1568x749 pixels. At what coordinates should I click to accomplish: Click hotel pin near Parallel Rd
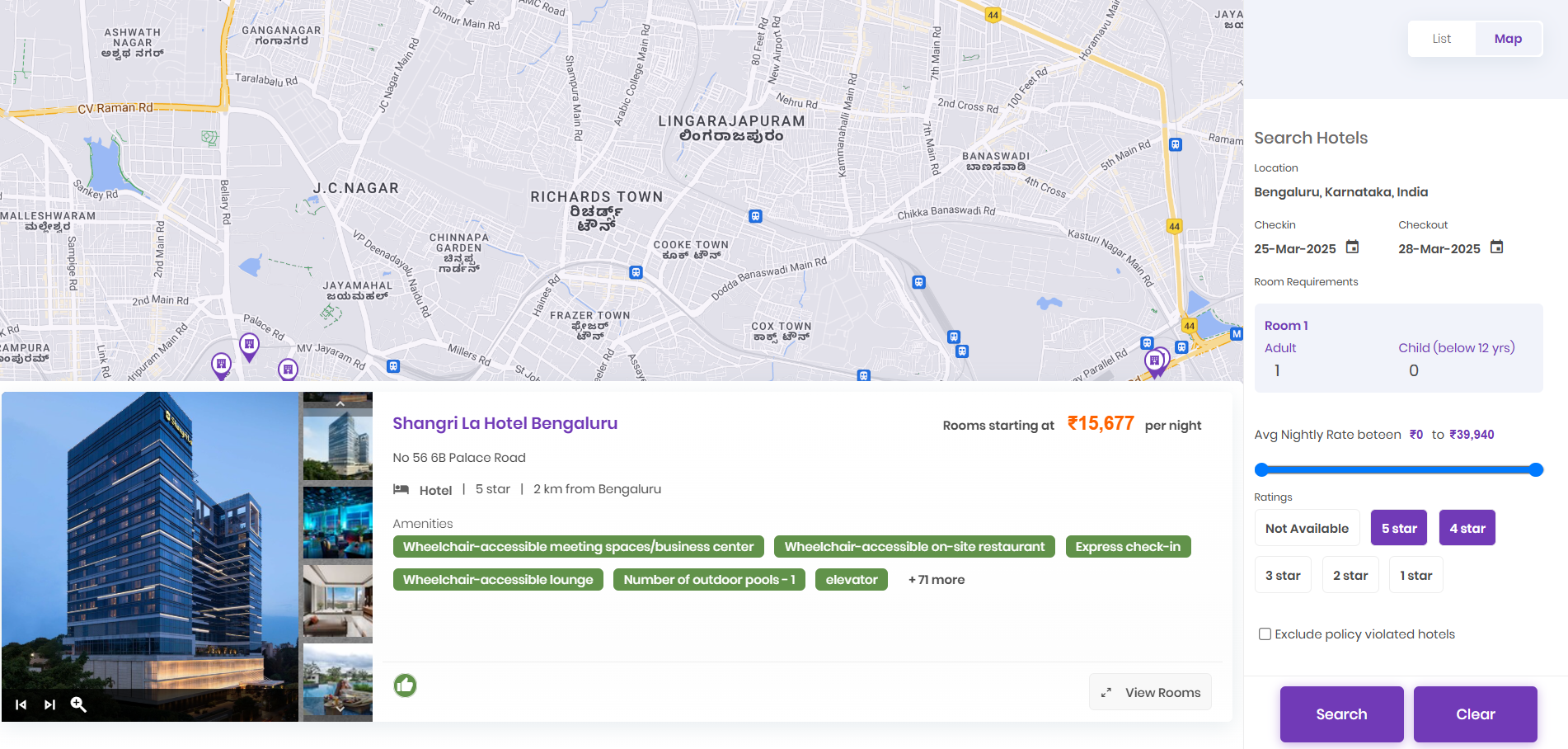pyautogui.click(x=1155, y=363)
